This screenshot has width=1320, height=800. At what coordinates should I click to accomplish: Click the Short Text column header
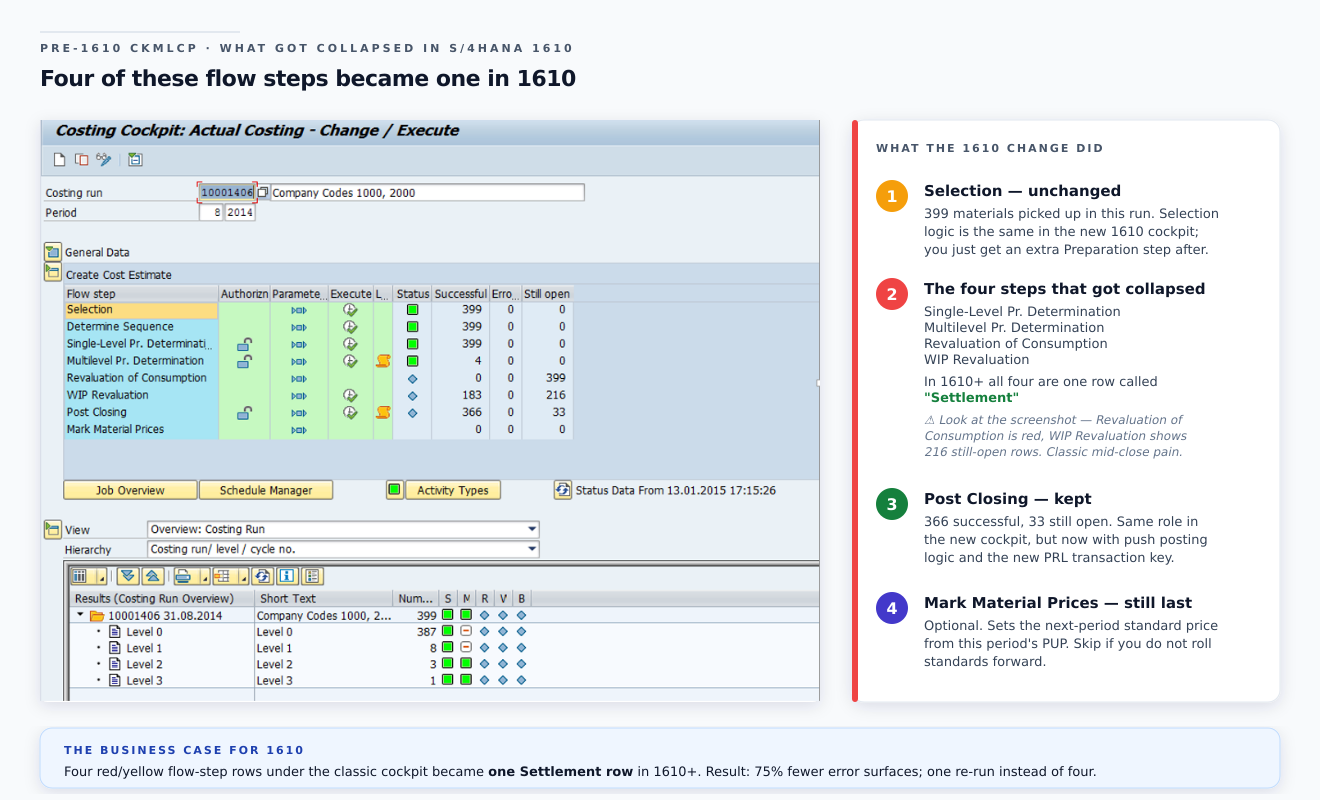click(x=323, y=598)
